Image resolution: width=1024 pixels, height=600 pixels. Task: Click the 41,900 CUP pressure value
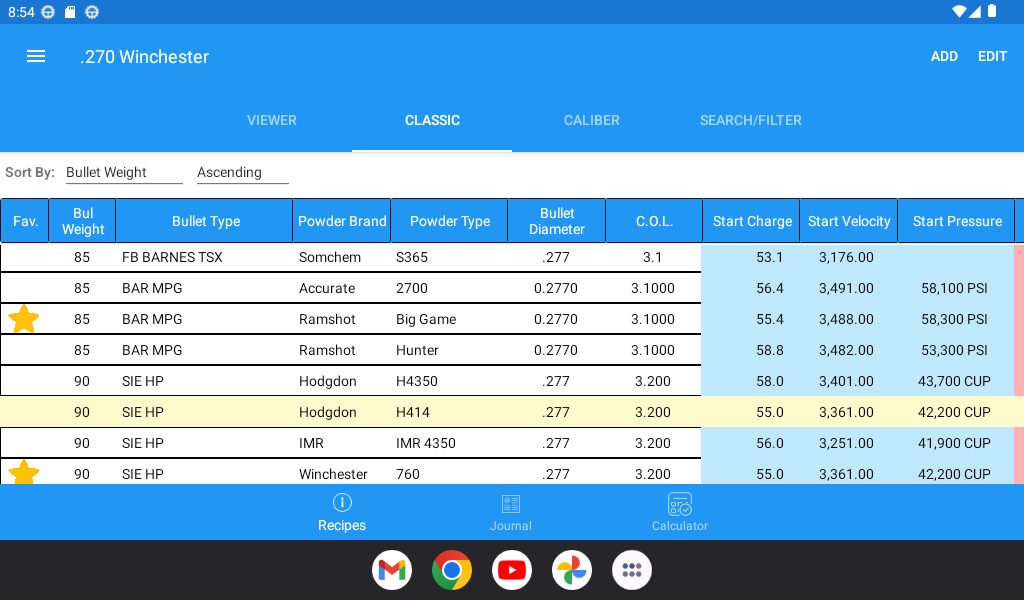click(954, 443)
